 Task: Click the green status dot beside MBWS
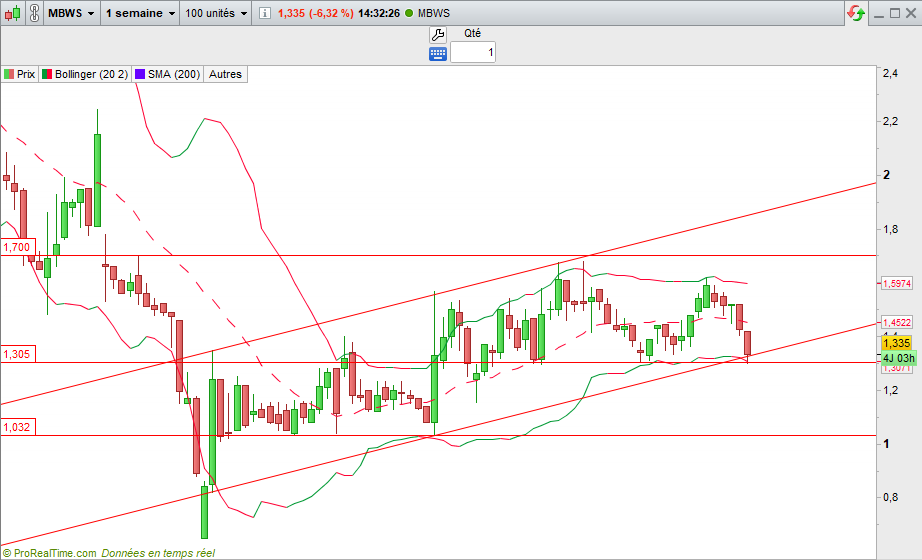tap(409, 13)
